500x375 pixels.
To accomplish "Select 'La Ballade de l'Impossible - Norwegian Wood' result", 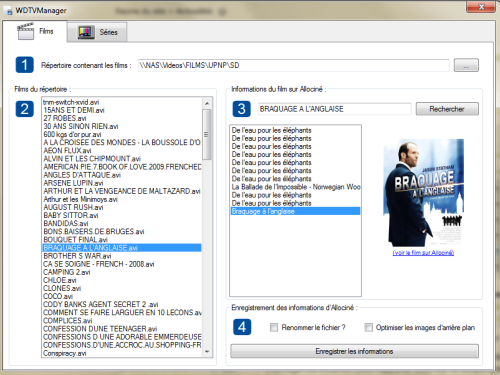I will tap(295, 187).
